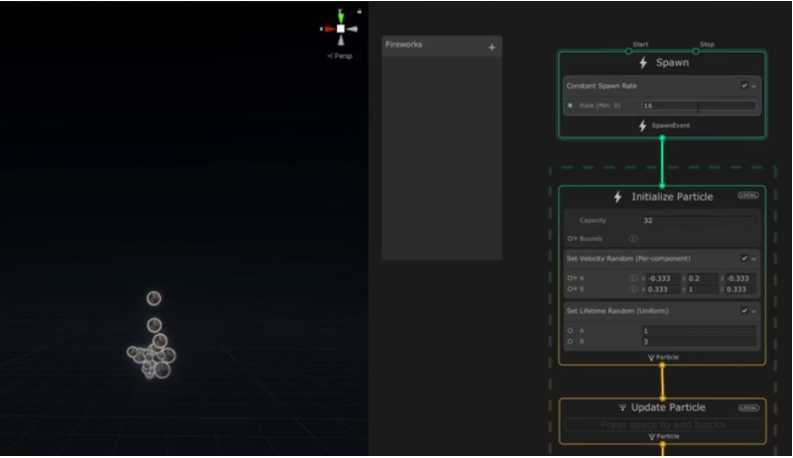Click velocity B z field showing 0.333
Viewport: 793px width, 458px height.
[741, 289]
